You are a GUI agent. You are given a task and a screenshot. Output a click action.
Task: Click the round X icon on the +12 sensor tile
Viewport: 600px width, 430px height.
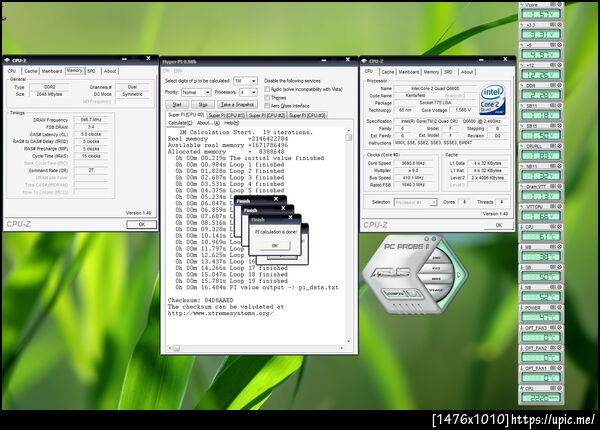tap(559, 65)
